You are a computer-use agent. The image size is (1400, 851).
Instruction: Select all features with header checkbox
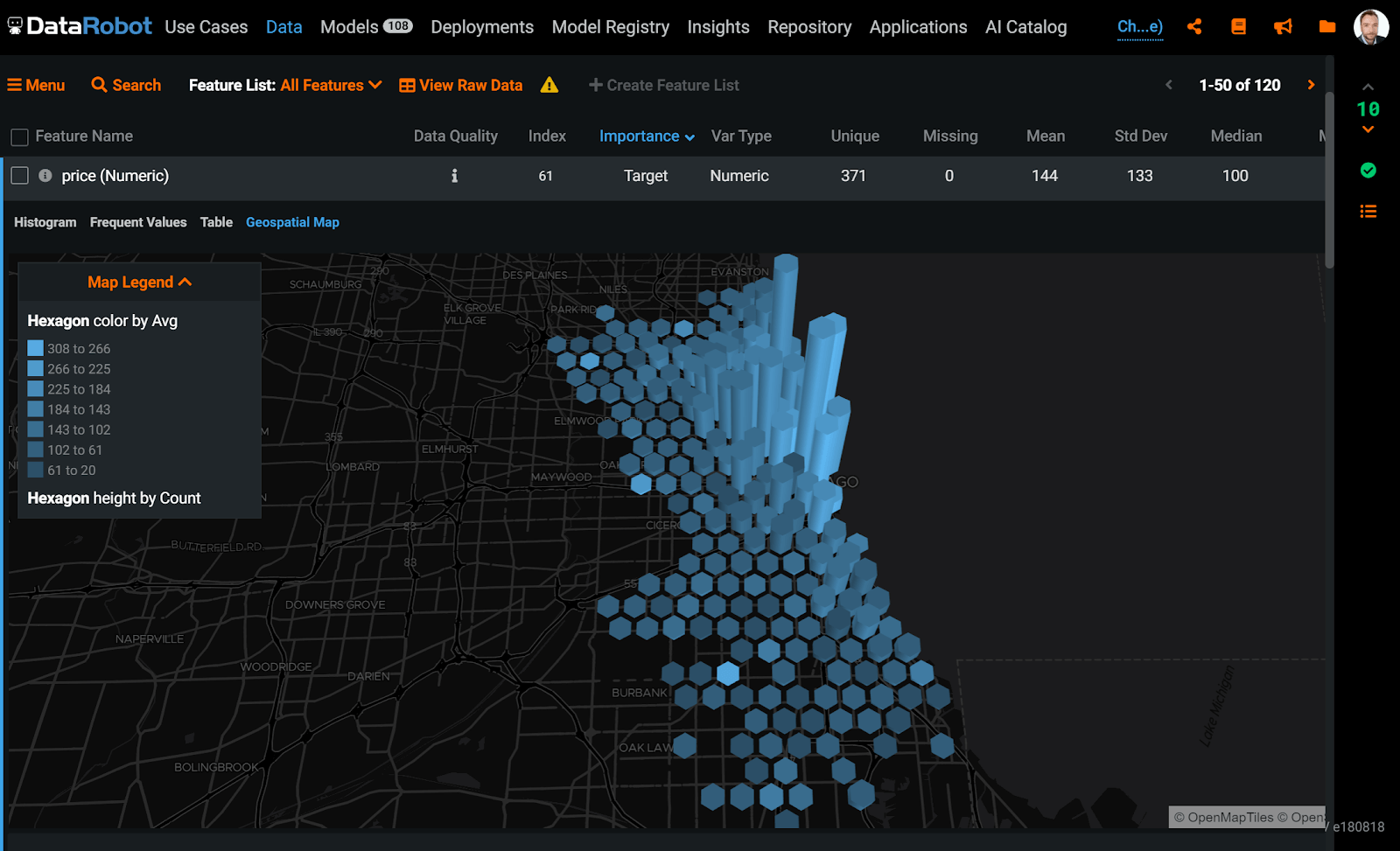[19, 137]
